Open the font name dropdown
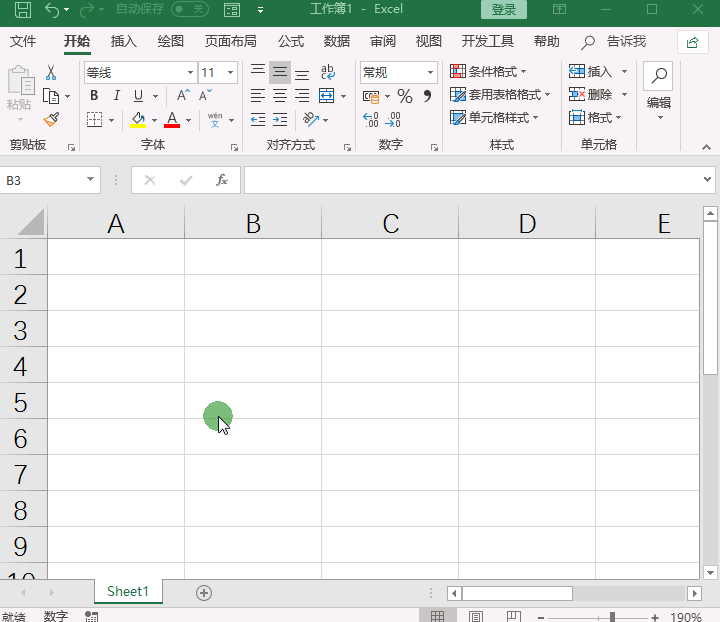The width and height of the screenshot is (720, 622). 190,73
